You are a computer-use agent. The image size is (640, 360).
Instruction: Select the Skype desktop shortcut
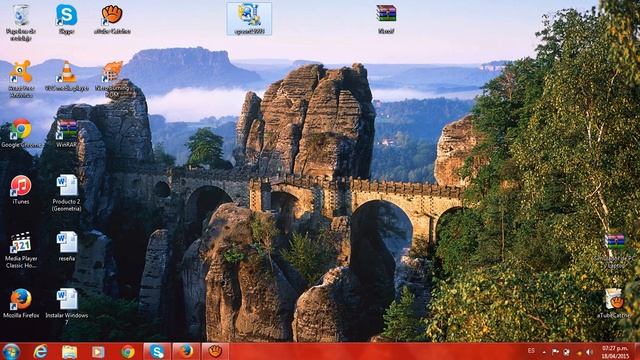pyautogui.click(x=66, y=19)
